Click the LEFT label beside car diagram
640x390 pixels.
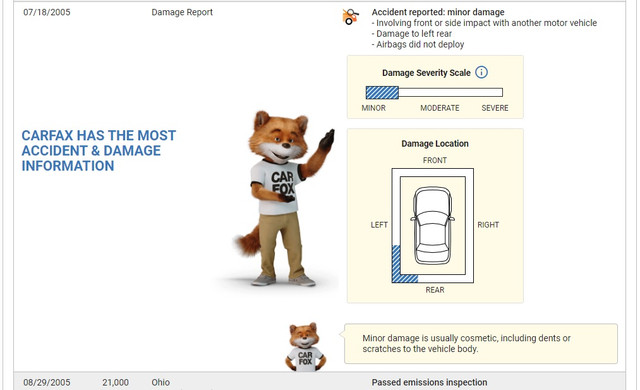pos(379,225)
